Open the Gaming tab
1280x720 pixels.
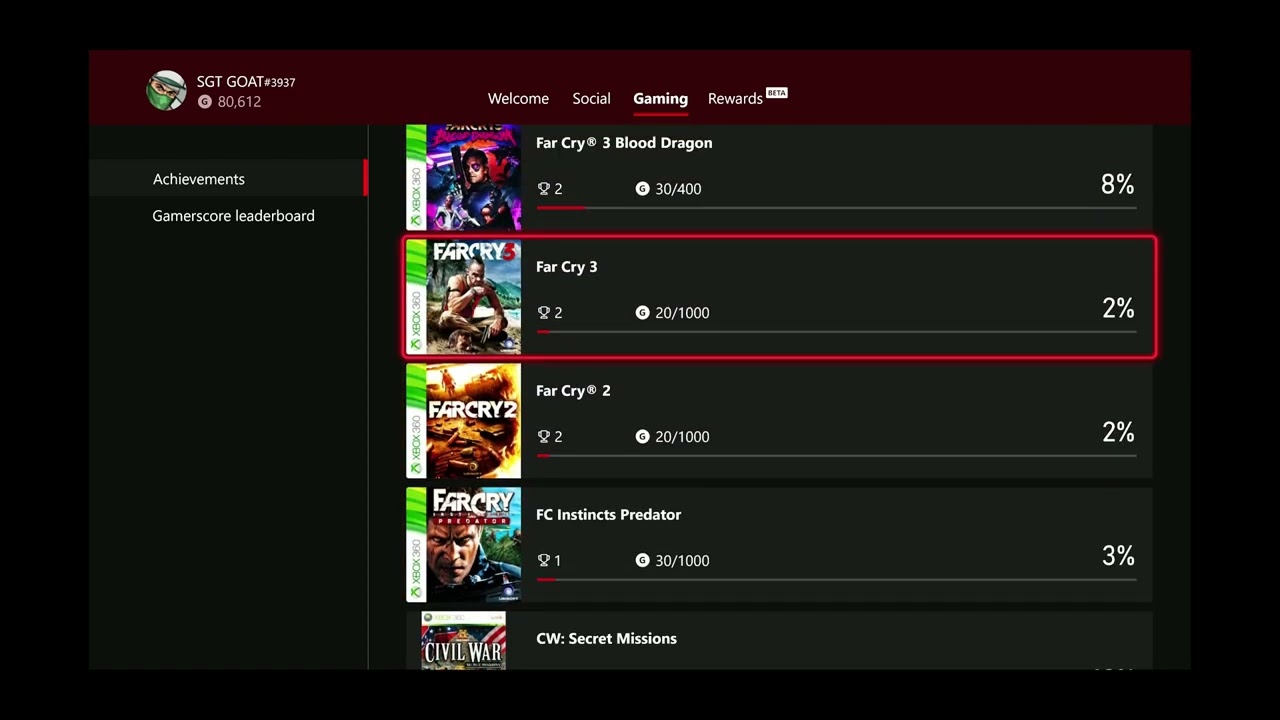coord(660,98)
